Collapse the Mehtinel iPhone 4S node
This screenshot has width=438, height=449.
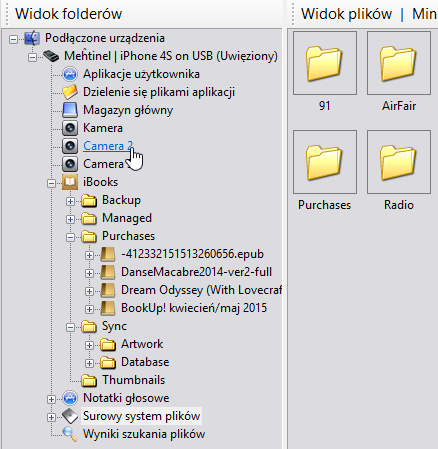[x=32, y=57]
